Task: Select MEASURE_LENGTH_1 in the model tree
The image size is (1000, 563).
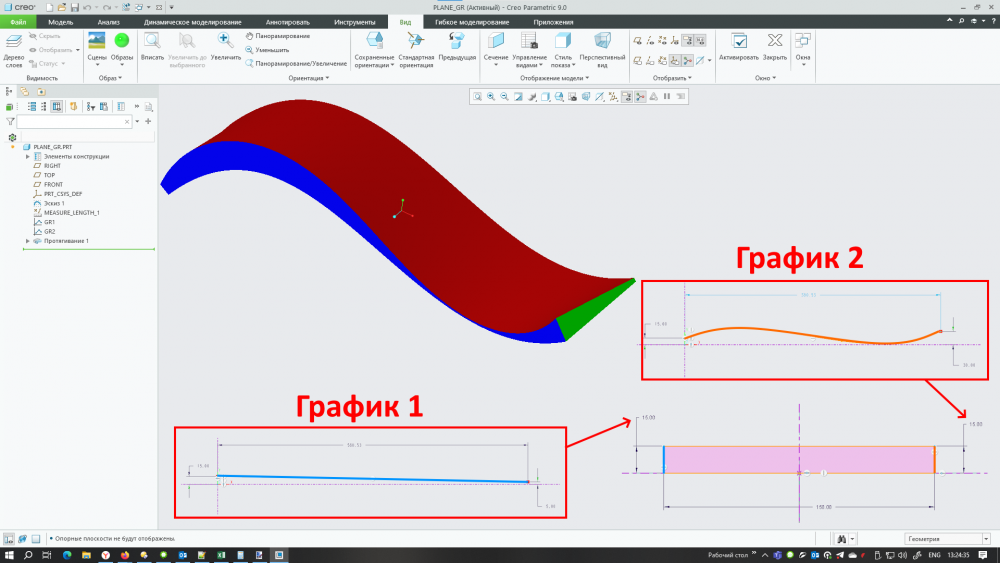Action: pos(71,213)
